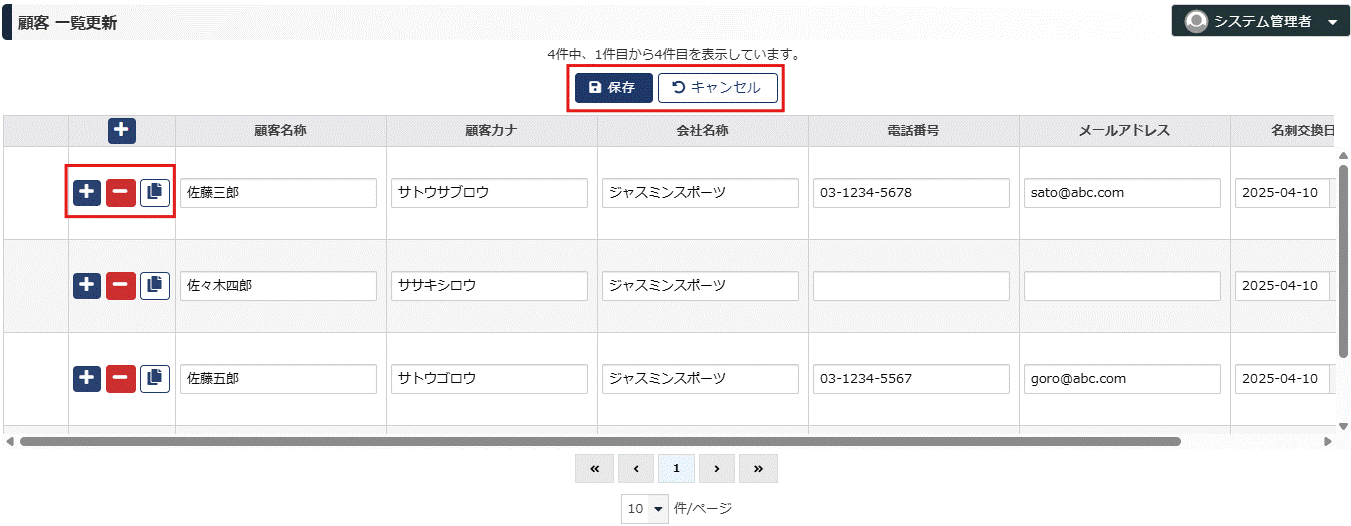Screen dimensions: 1351x526
Task: Copy the 佐藤五郎 row
Action: point(154,378)
